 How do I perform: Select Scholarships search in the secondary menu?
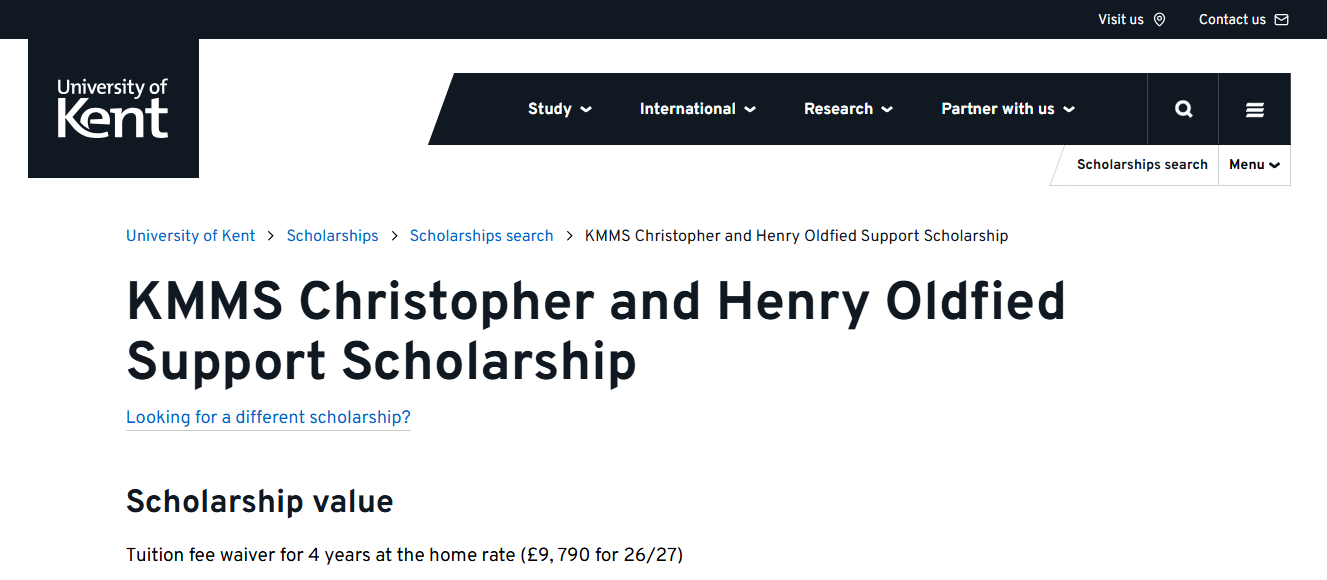1142,164
